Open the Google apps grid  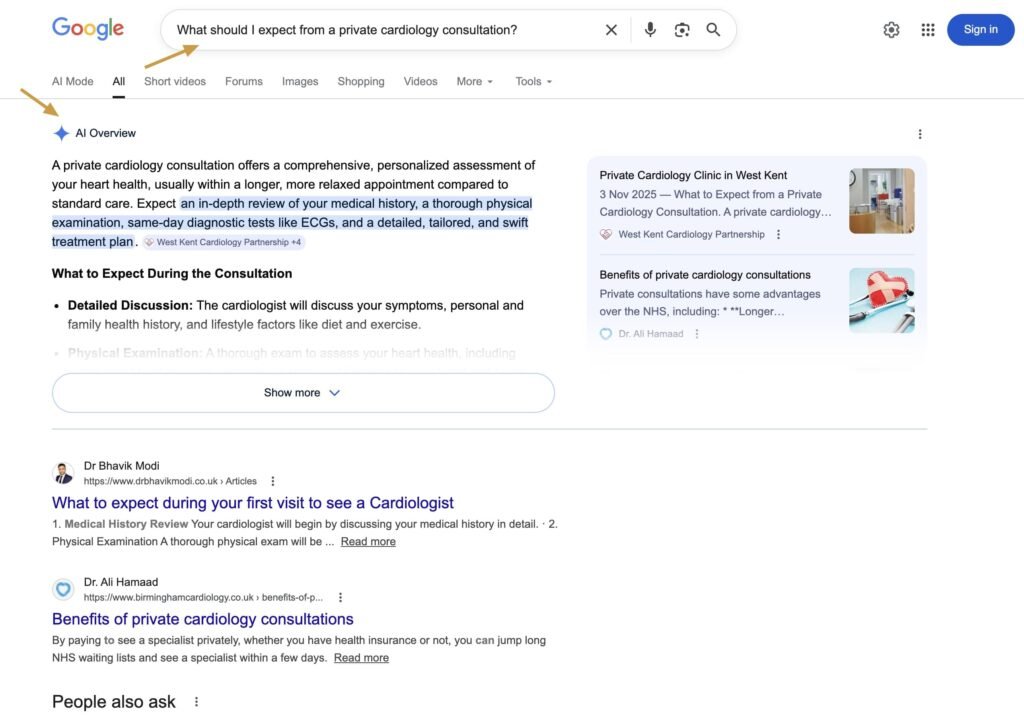(927, 29)
